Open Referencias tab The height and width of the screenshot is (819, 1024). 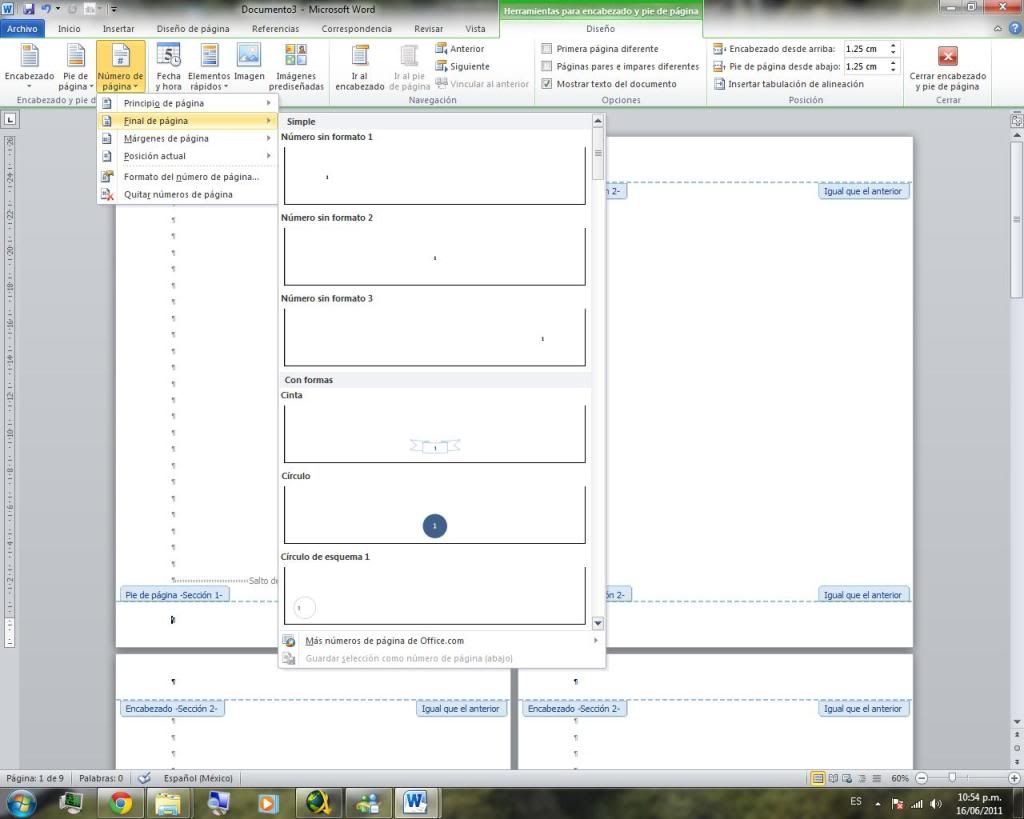pyautogui.click(x=275, y=28)
